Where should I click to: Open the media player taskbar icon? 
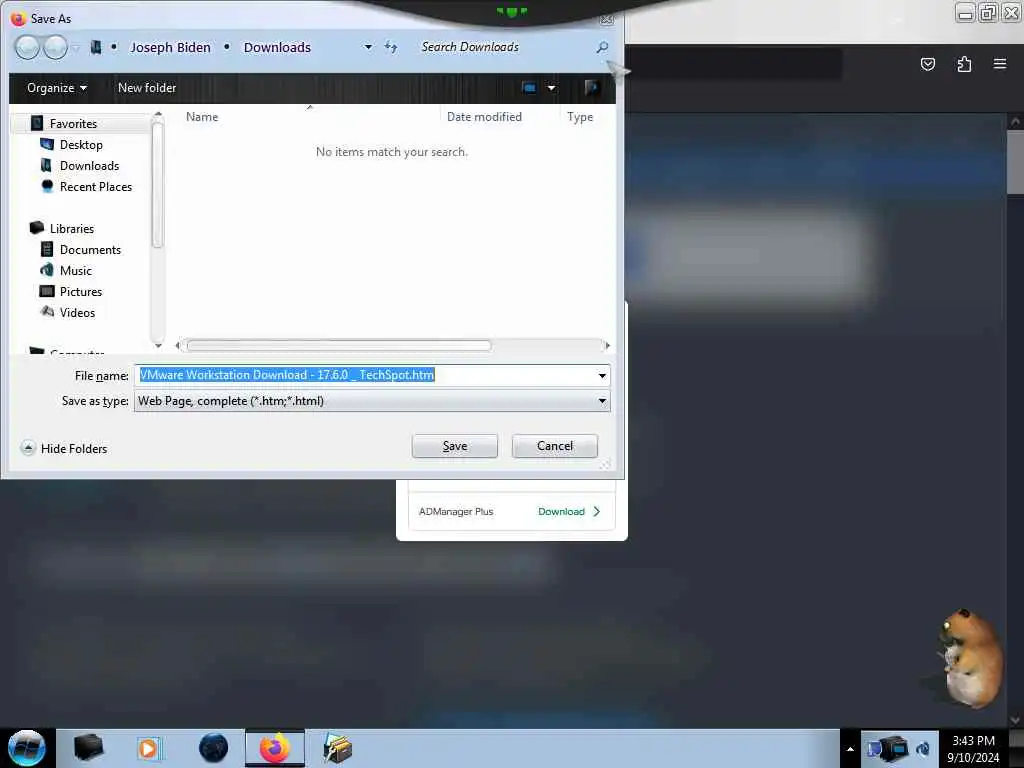point(148,748)
